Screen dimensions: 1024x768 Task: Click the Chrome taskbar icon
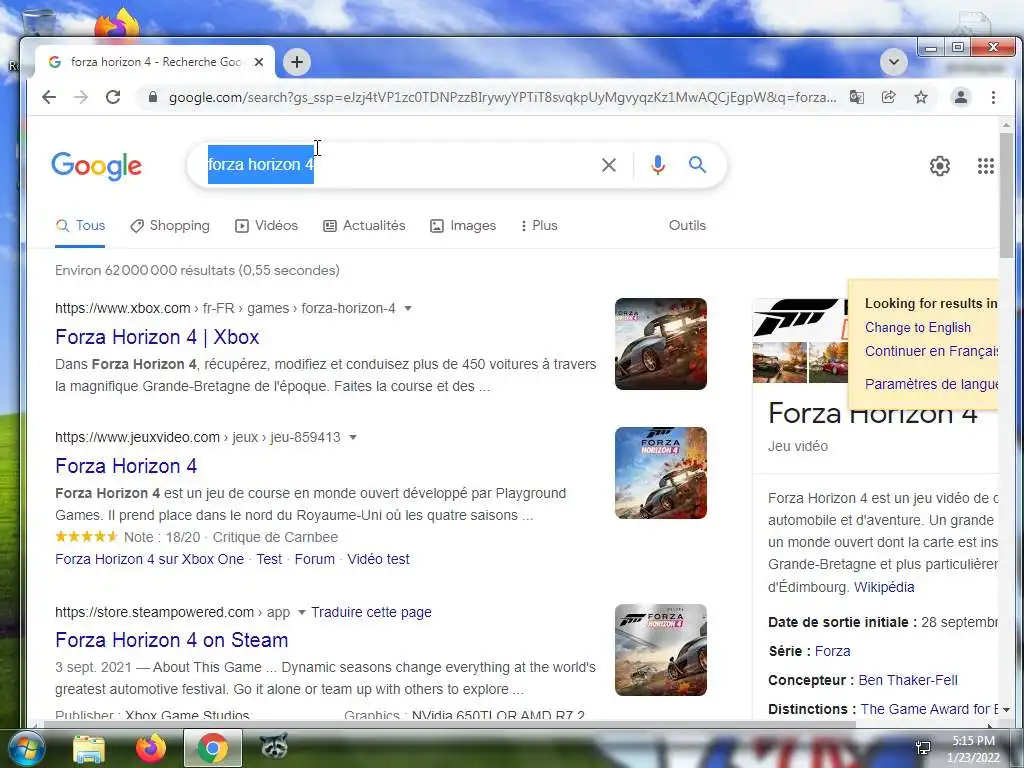point(213,748)
